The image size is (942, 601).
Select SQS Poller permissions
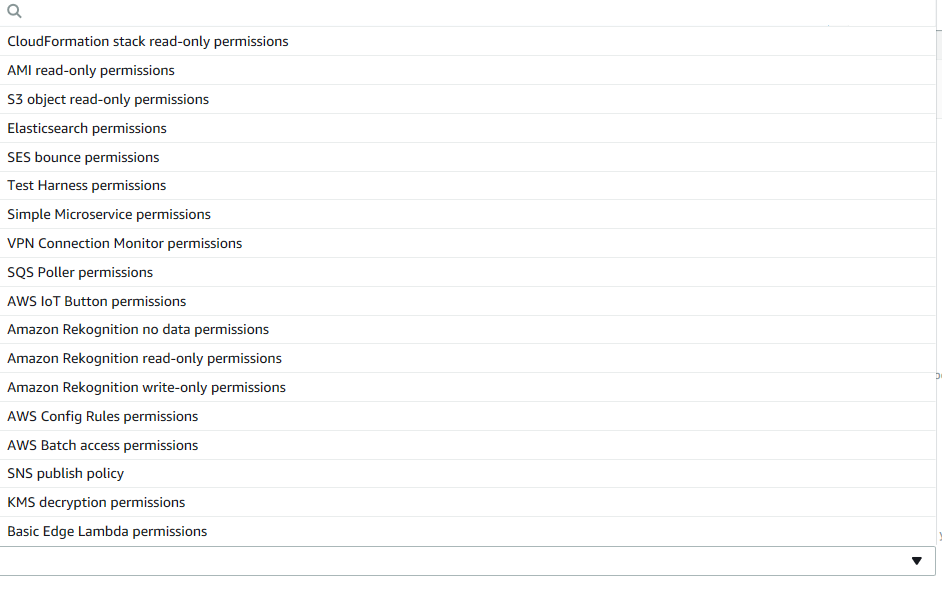[80, 273]
